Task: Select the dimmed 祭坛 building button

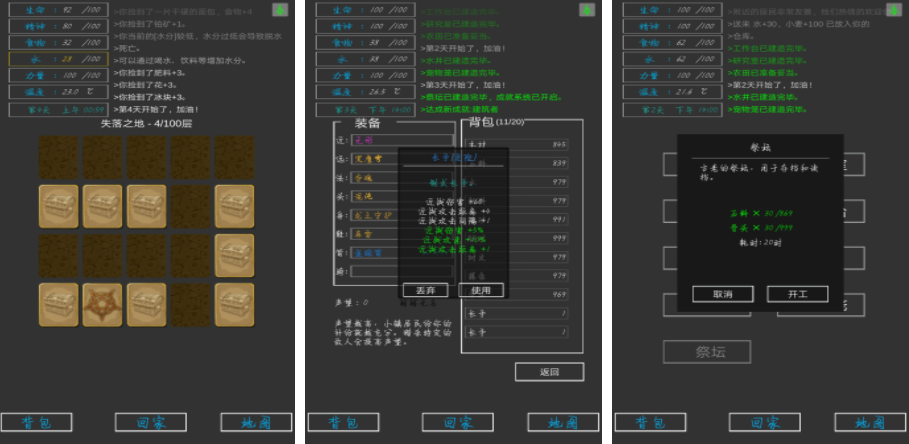Action: (706, 351)
